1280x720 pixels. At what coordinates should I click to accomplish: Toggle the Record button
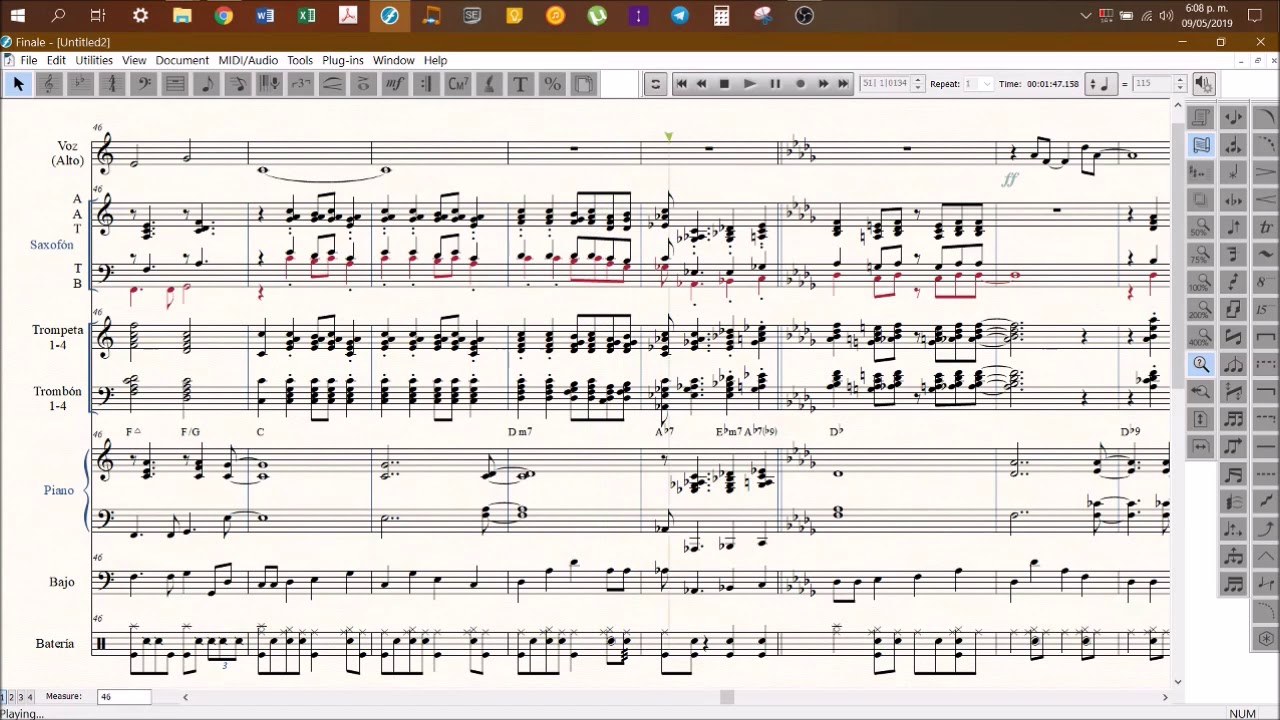(x=799, y=84)
